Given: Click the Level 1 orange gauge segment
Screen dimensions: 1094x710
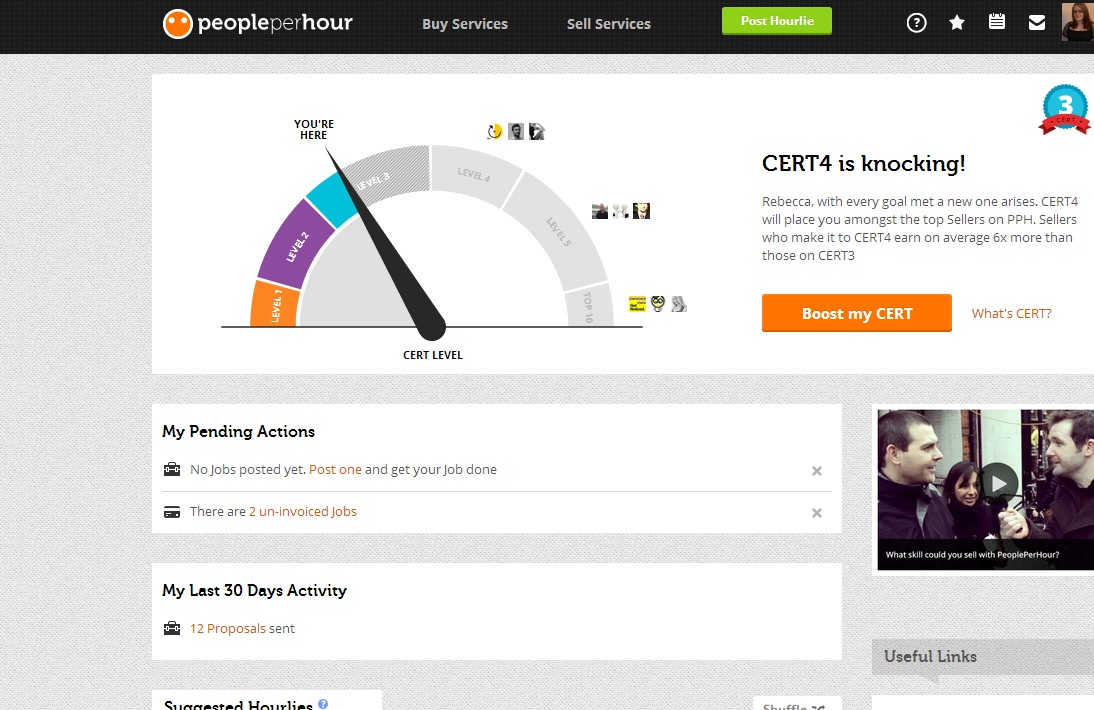Looking at the screenshot, I should 275,304.
